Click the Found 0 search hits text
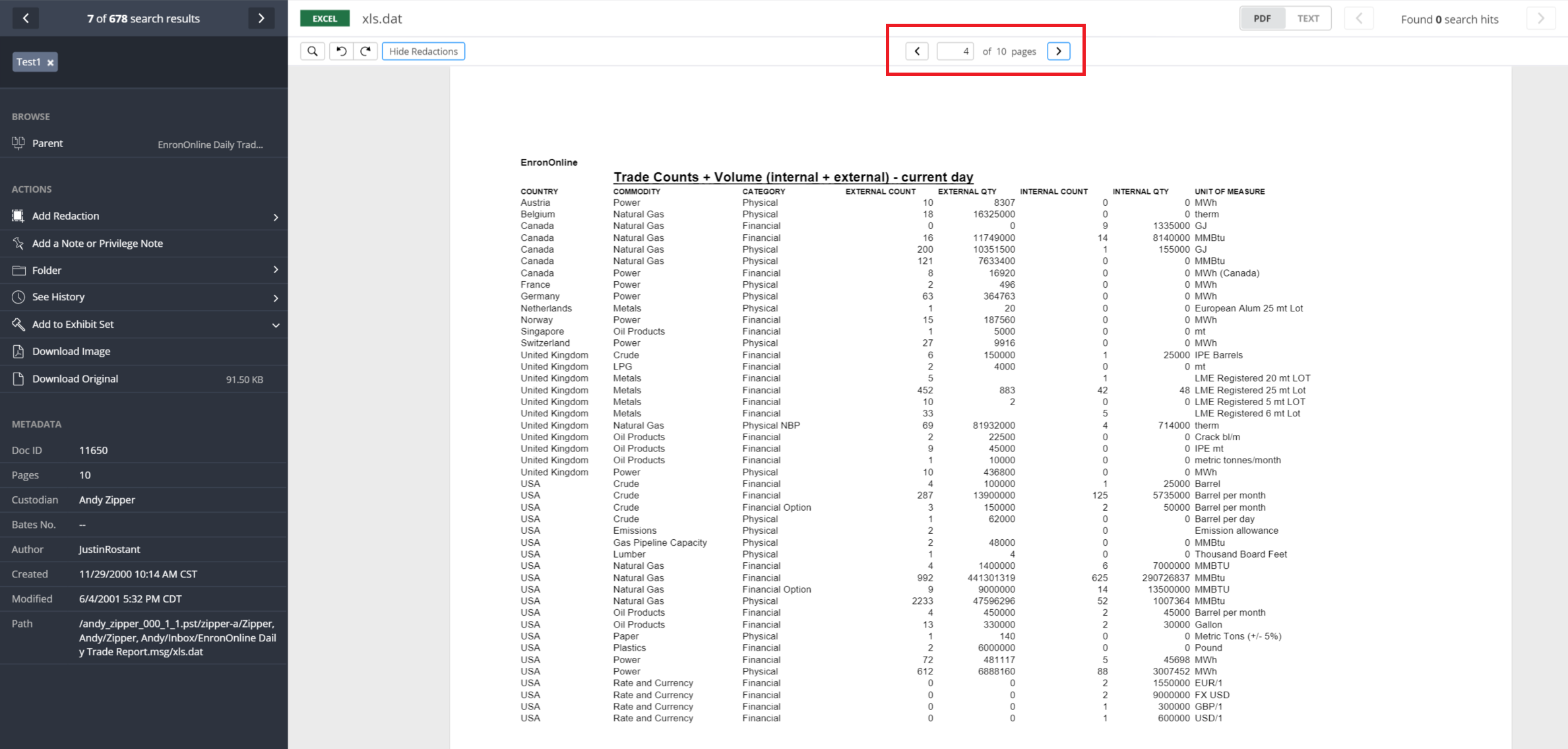The height and width of the screenshot is (749, 1568). (1450, 19)
